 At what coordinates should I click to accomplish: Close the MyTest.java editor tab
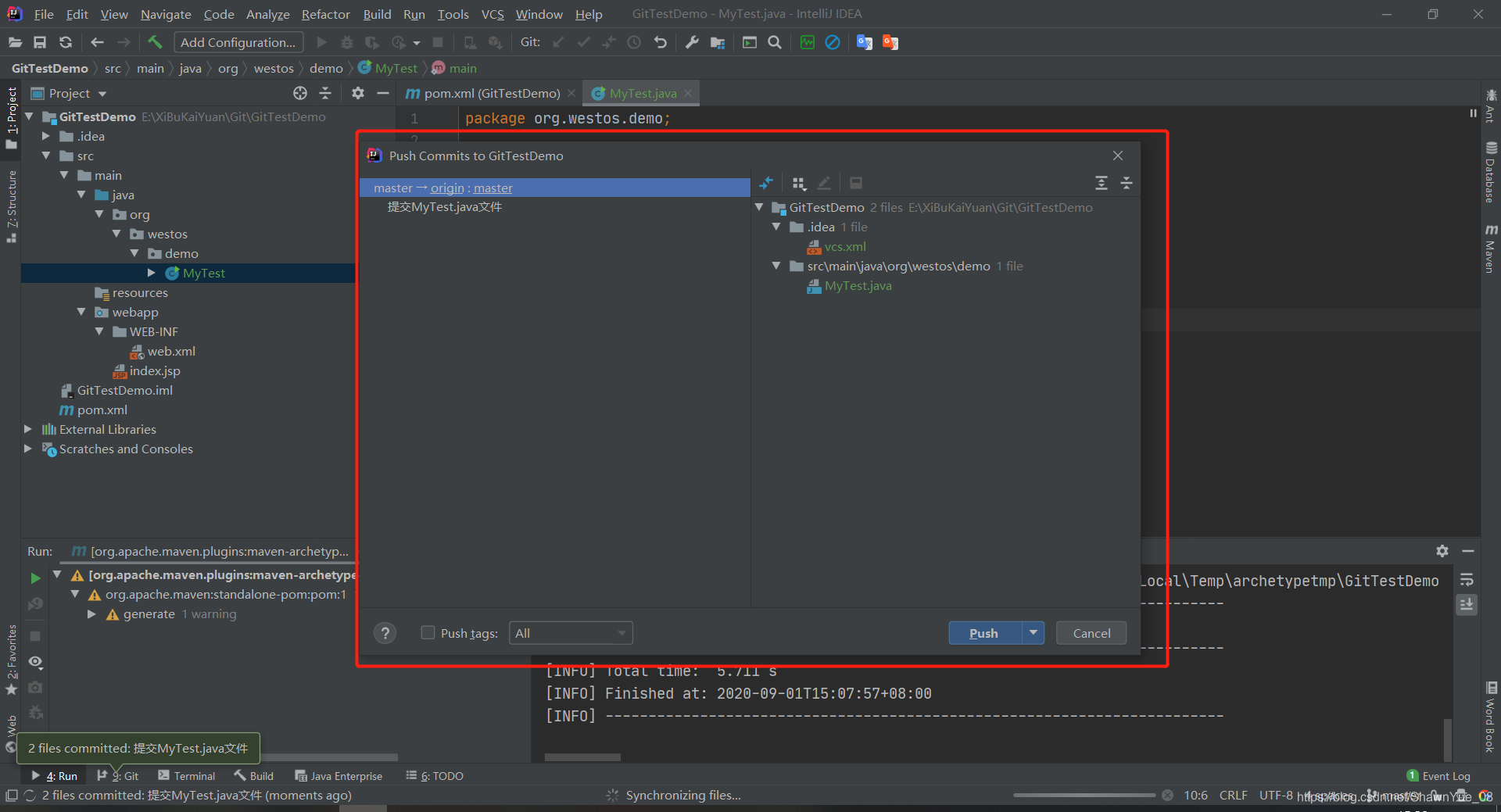tap(688, 93)
